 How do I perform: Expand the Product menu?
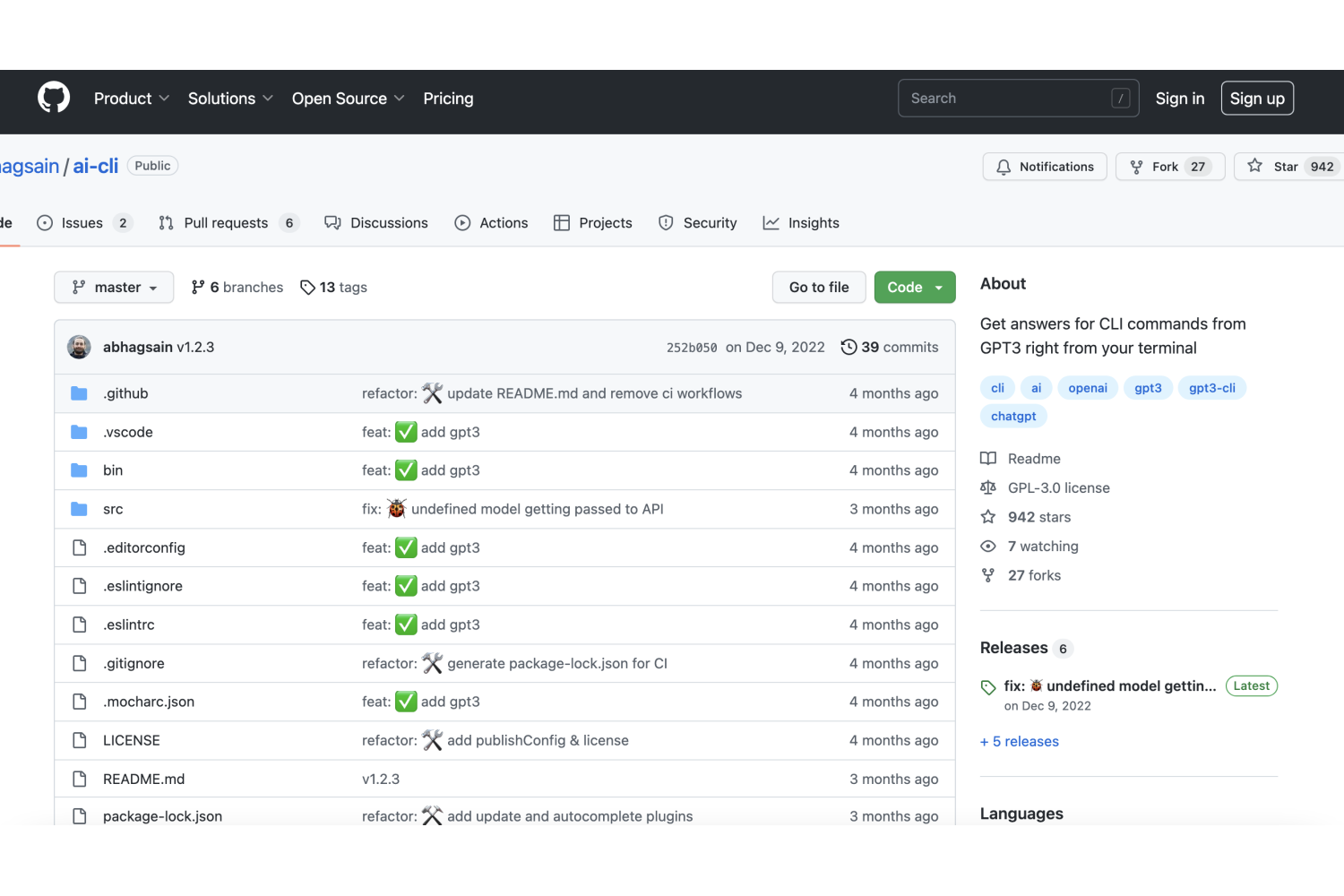click(x=132, y=99)
